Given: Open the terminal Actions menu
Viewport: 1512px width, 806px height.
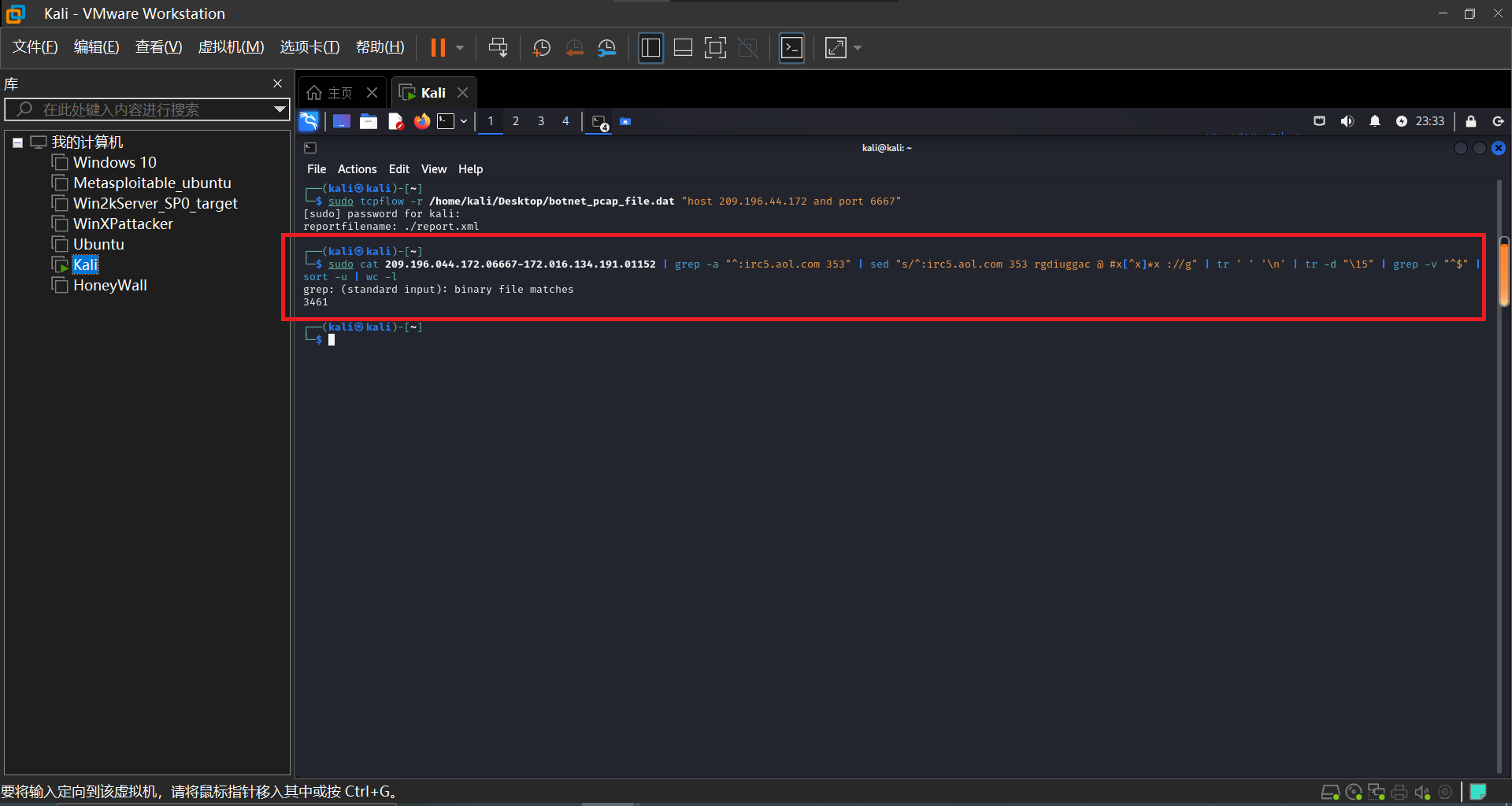Looking at the screenshot, I should (x=358, y=169).
